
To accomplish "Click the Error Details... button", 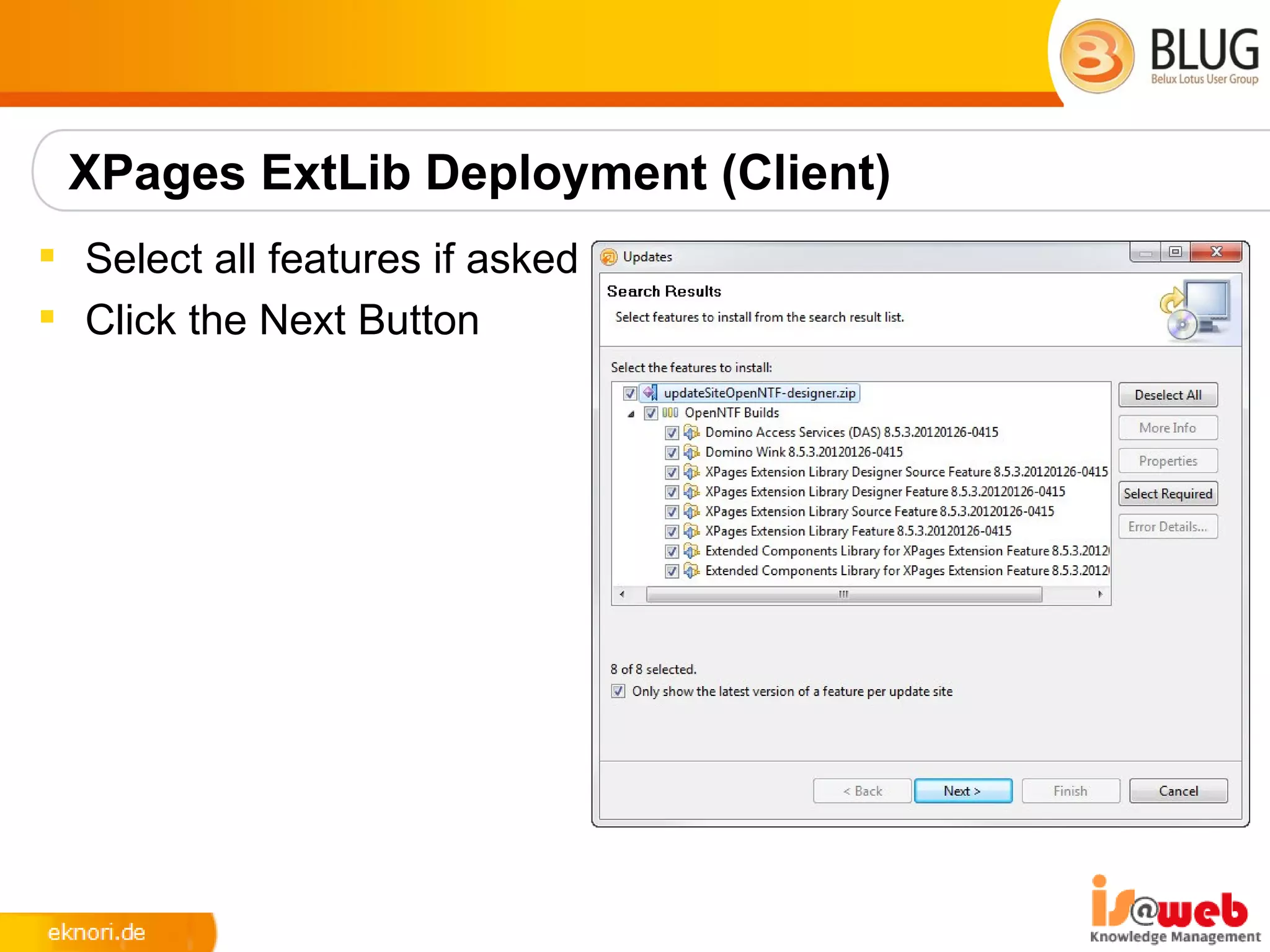I will [1168, 527].
